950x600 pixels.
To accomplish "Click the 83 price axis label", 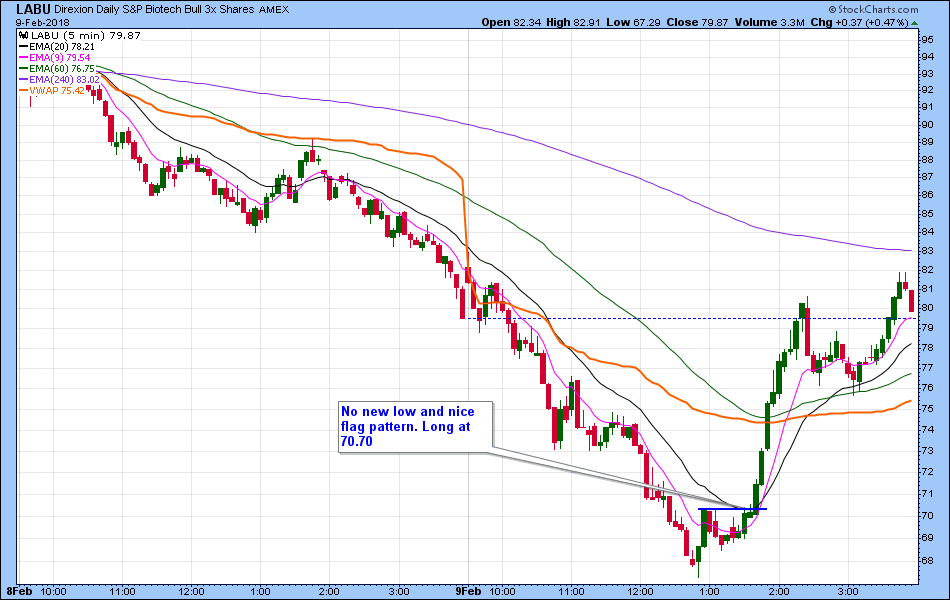I will click(x=927, y=250).
